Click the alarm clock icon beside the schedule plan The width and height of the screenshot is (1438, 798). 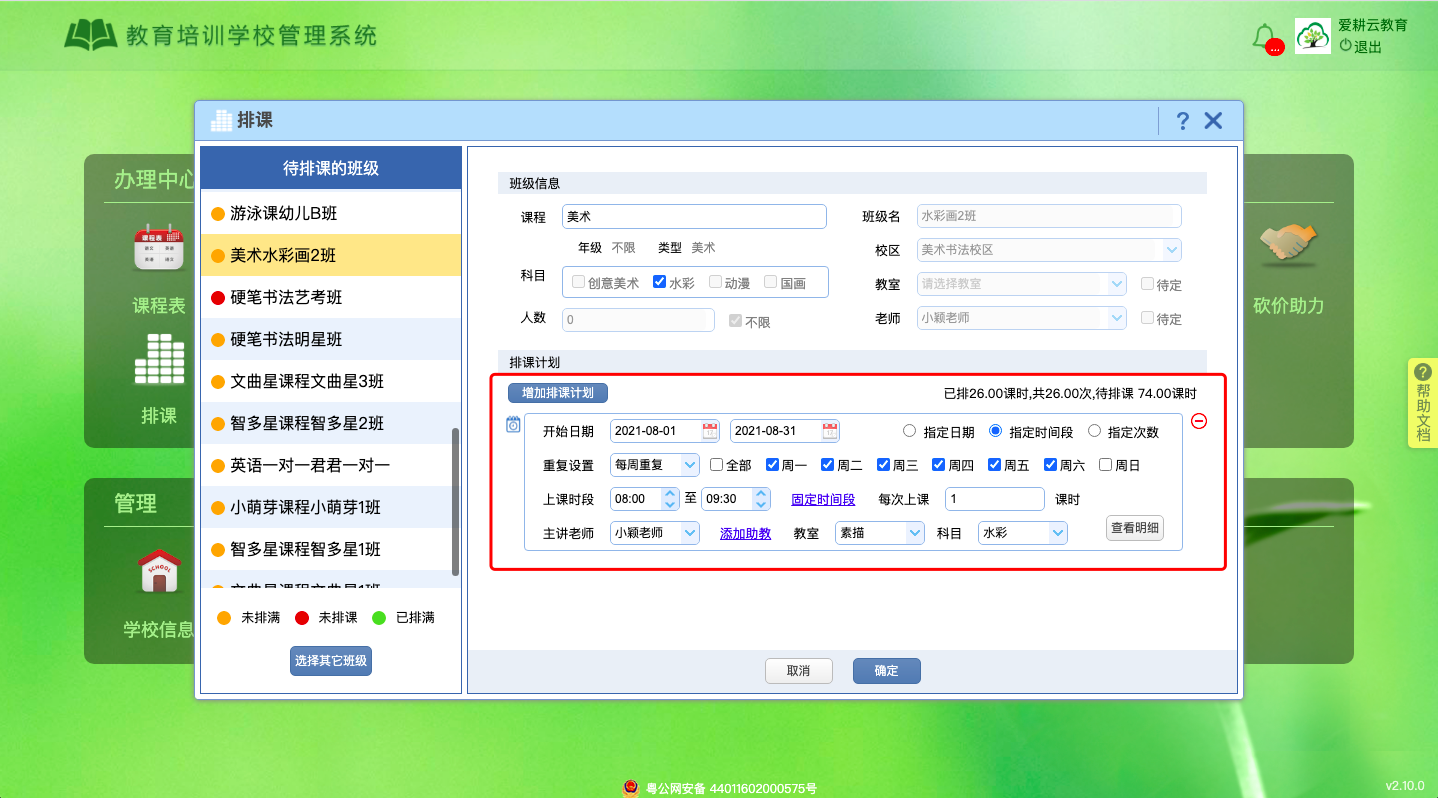click(x=512, y=424)
